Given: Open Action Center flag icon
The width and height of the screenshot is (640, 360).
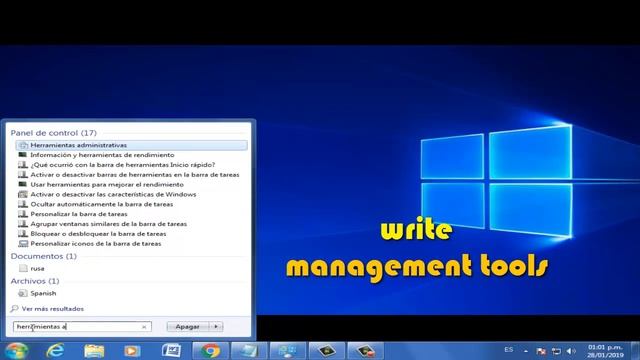Looking at the screenshot, I should [x=541, y=351].
